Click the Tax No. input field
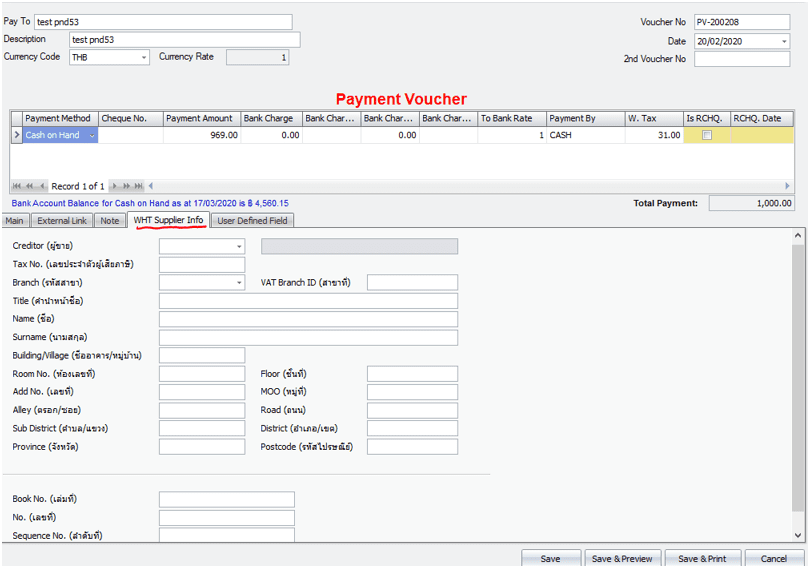The width and height of the screenshot is (811, 570). 201,265
